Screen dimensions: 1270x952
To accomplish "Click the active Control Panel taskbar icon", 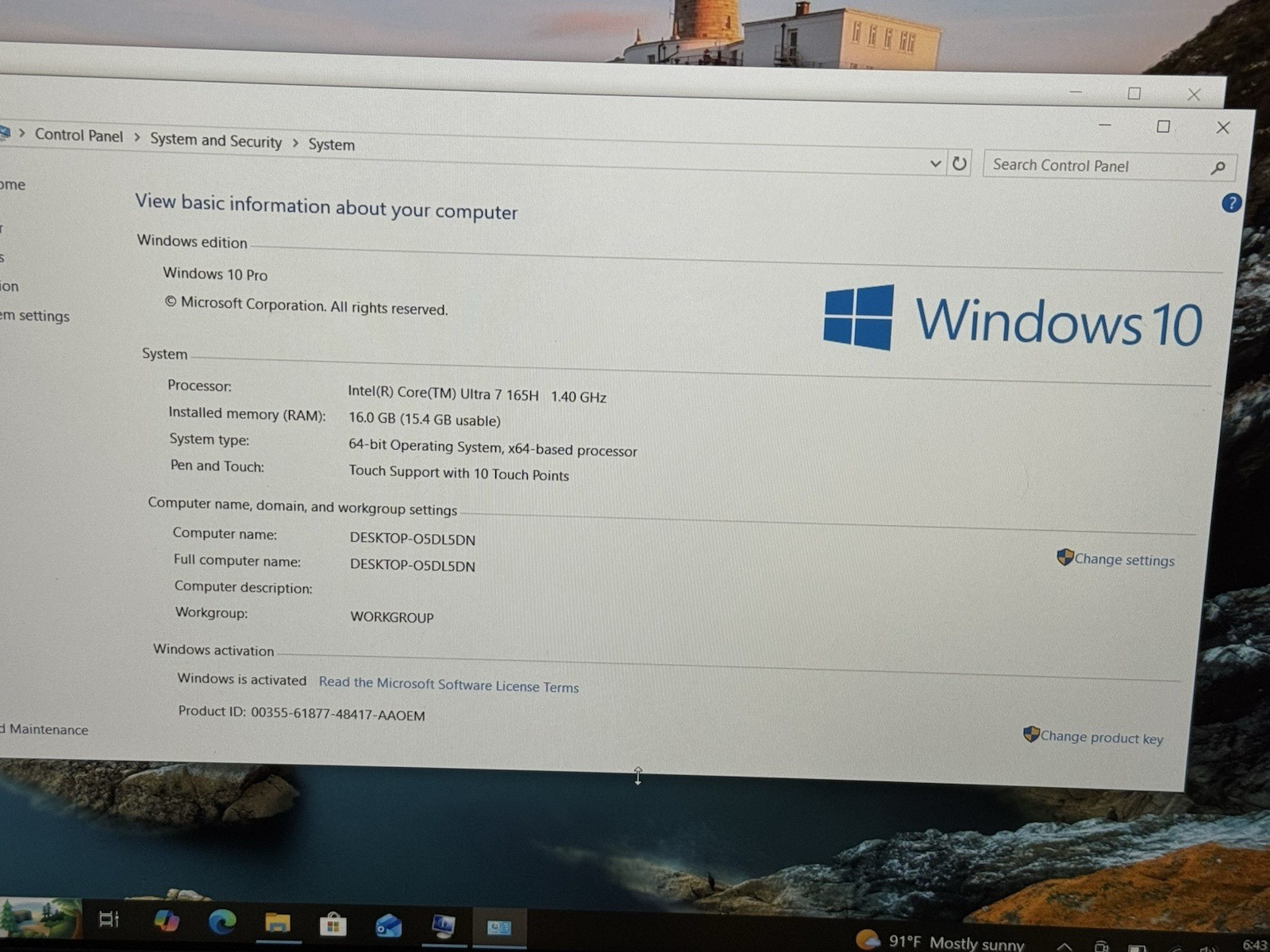I will 499,927.
